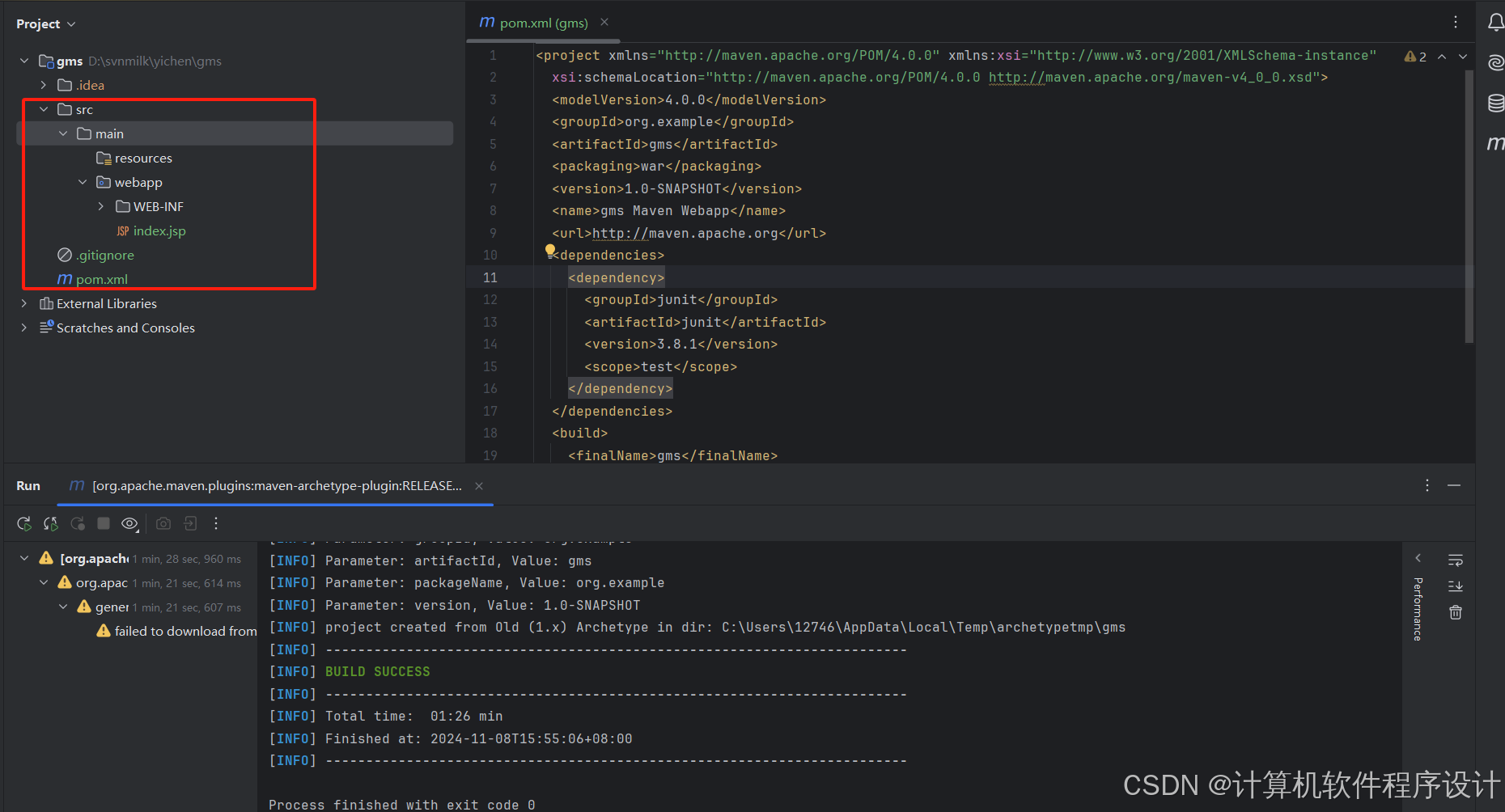Select the Run tool window label
The image size is (1505, 812).
(x=28, y=486)
